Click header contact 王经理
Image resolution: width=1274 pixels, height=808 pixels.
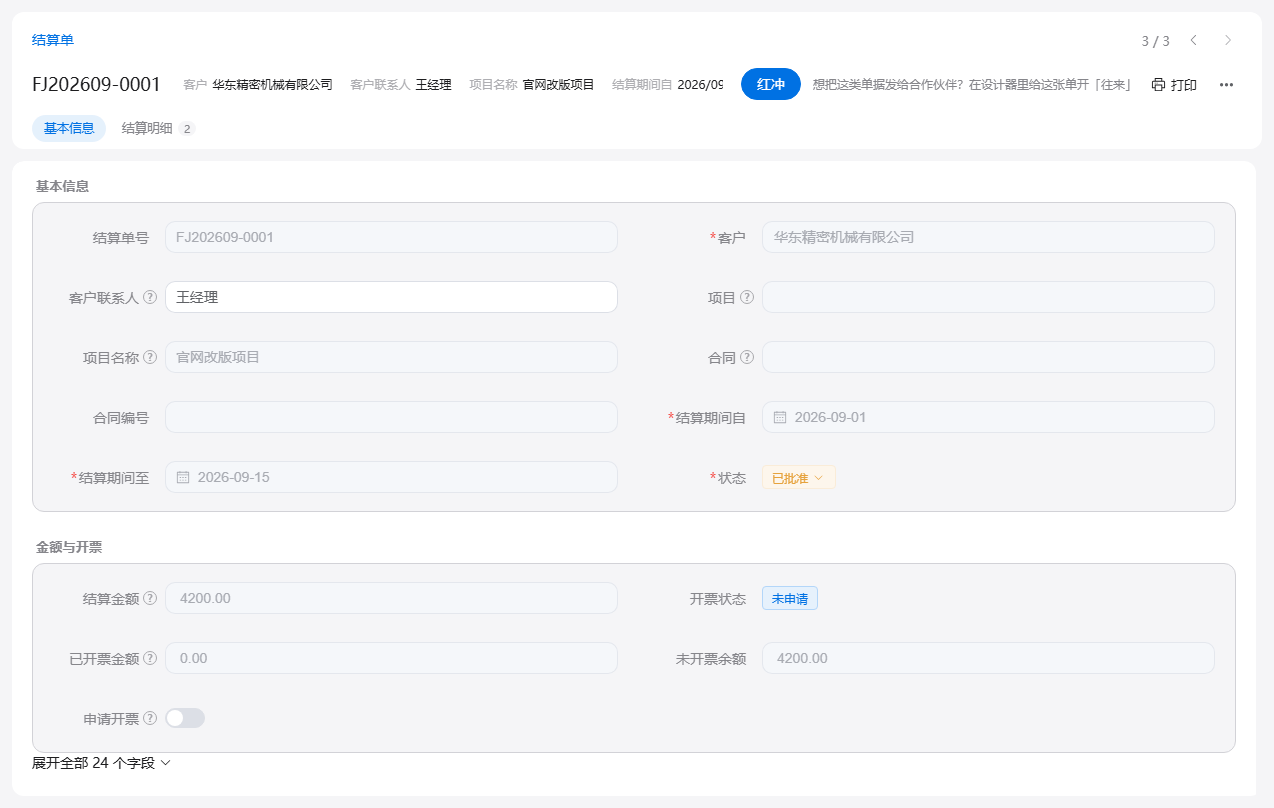pyautogui.click(x=434, y=85)
